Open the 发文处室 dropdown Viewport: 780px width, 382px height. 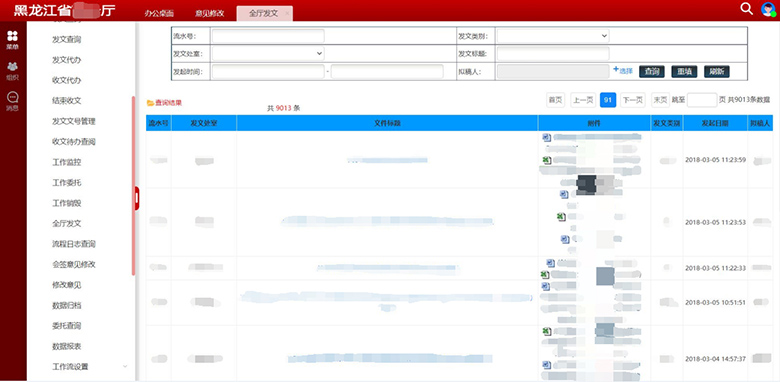pyautogui.click(x=268, y=53)
